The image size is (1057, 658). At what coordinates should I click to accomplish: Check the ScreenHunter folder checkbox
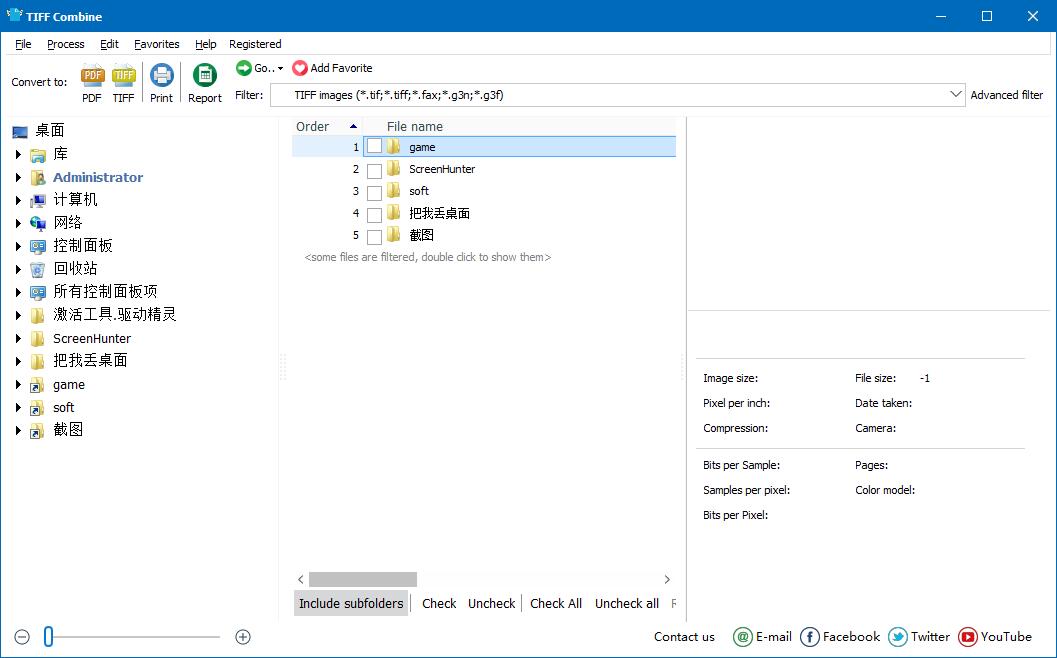(374, 171)
